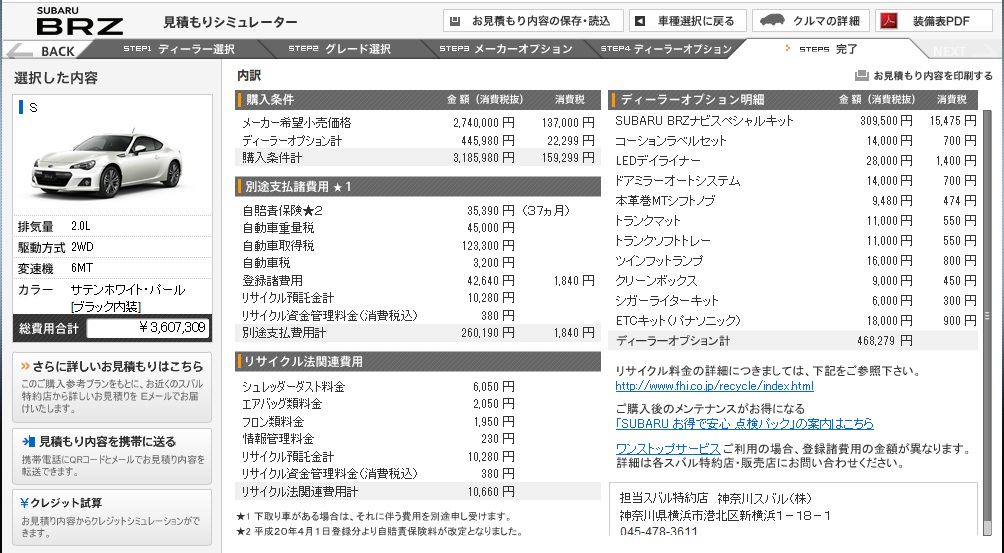The height and width of the screenshot is (553, 1004).
Task: Click ETCキット（パナソニック） option row
Action: click(794, 321)
